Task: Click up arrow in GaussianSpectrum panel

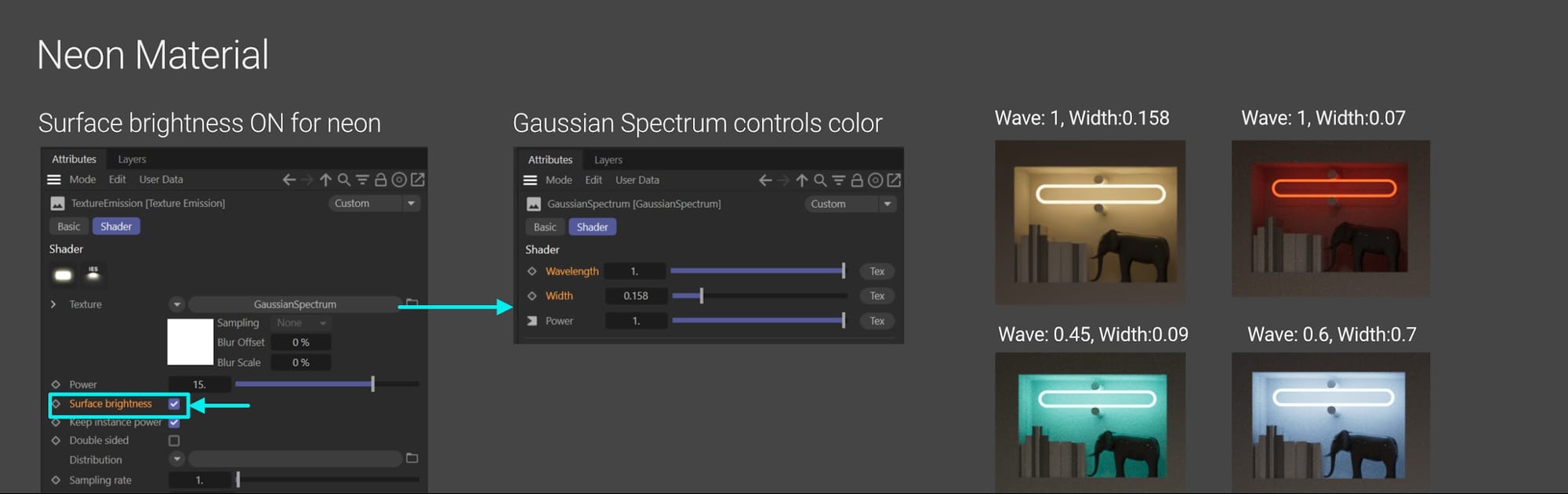Action: (801, 180)
